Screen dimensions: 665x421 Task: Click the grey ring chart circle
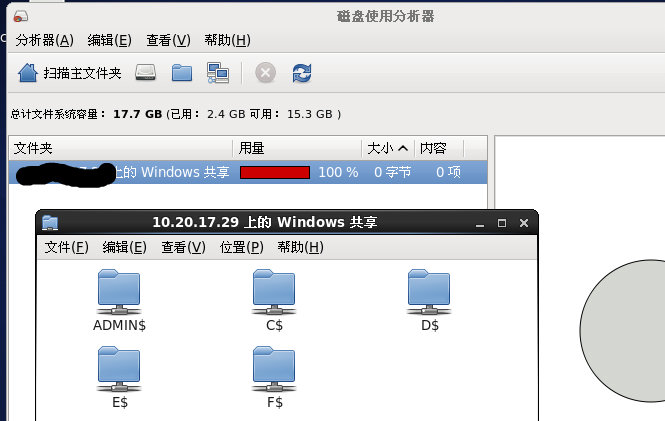tap(623, 331)
